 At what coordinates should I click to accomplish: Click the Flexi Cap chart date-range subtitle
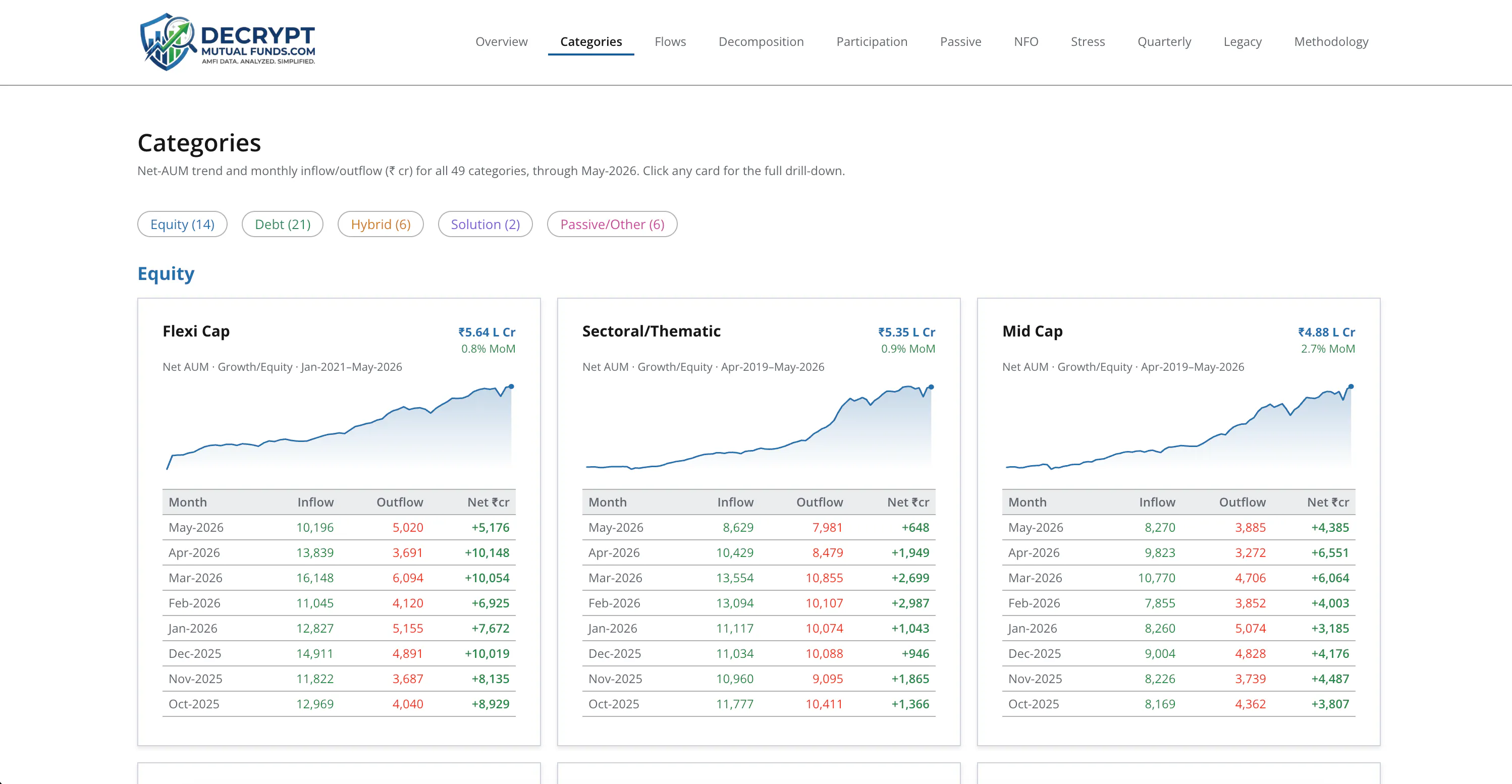(282, 367)
